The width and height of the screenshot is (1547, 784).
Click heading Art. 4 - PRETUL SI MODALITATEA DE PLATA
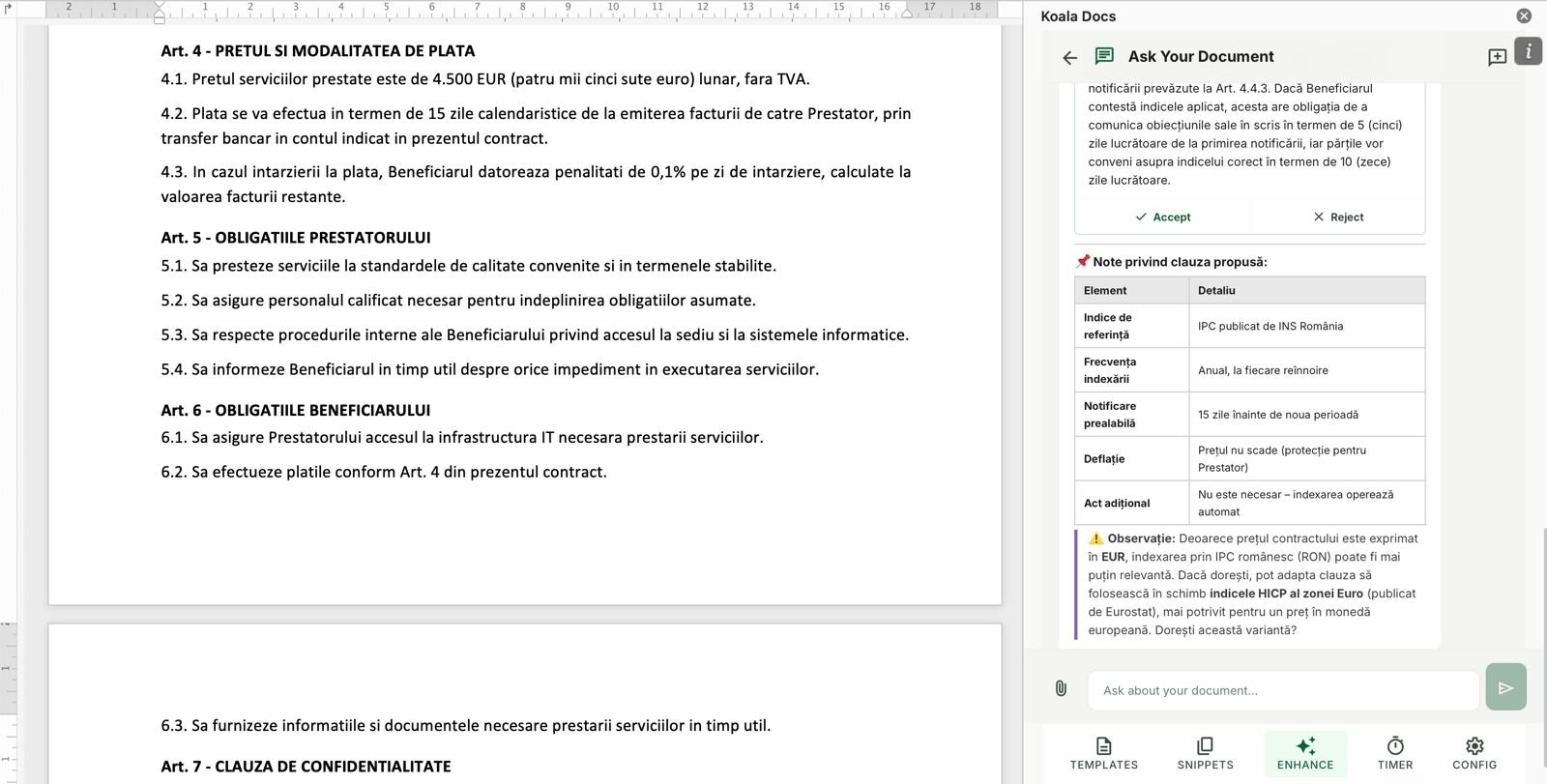click(x=318, y=51)
